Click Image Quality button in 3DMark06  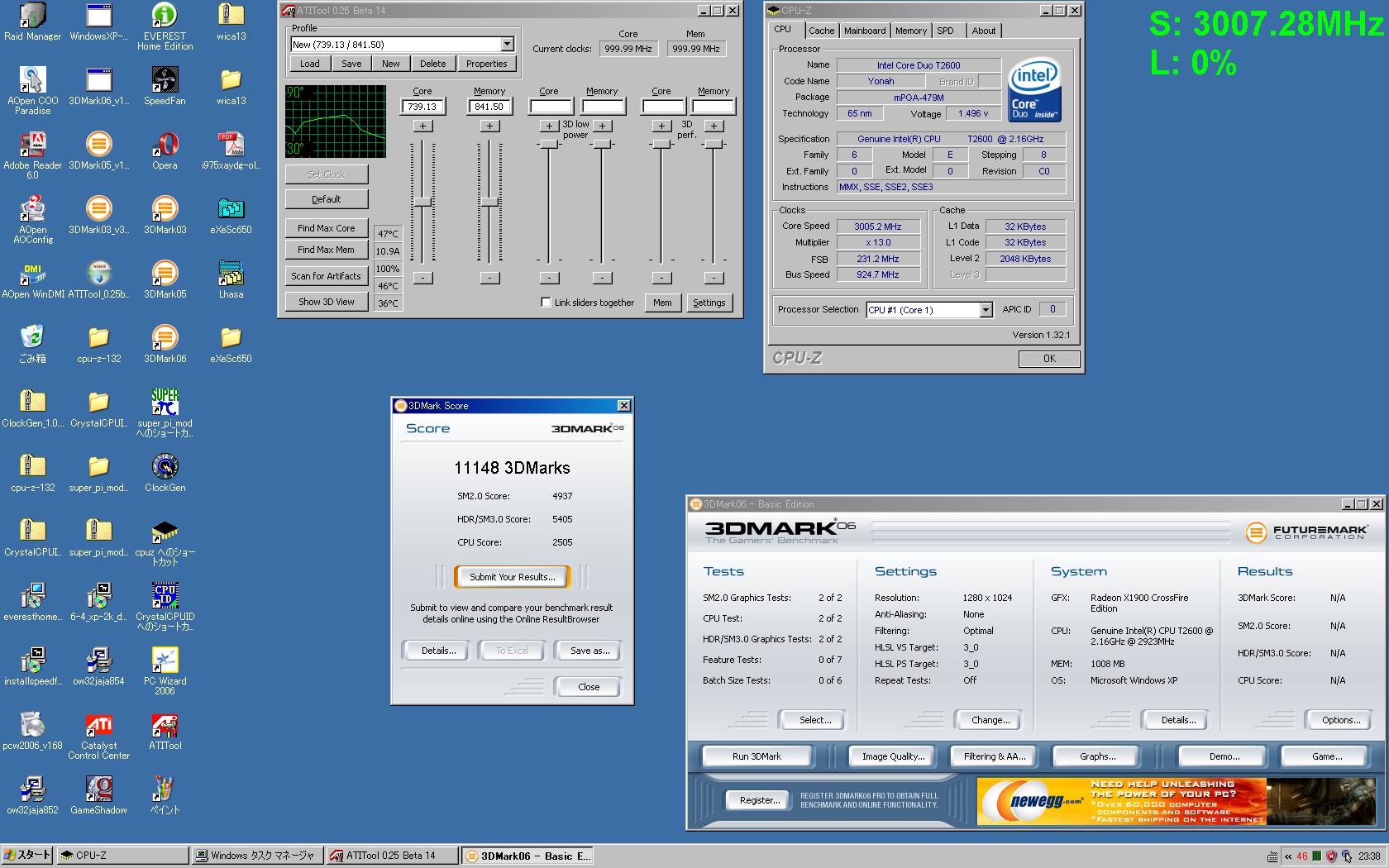coord(893,756)
